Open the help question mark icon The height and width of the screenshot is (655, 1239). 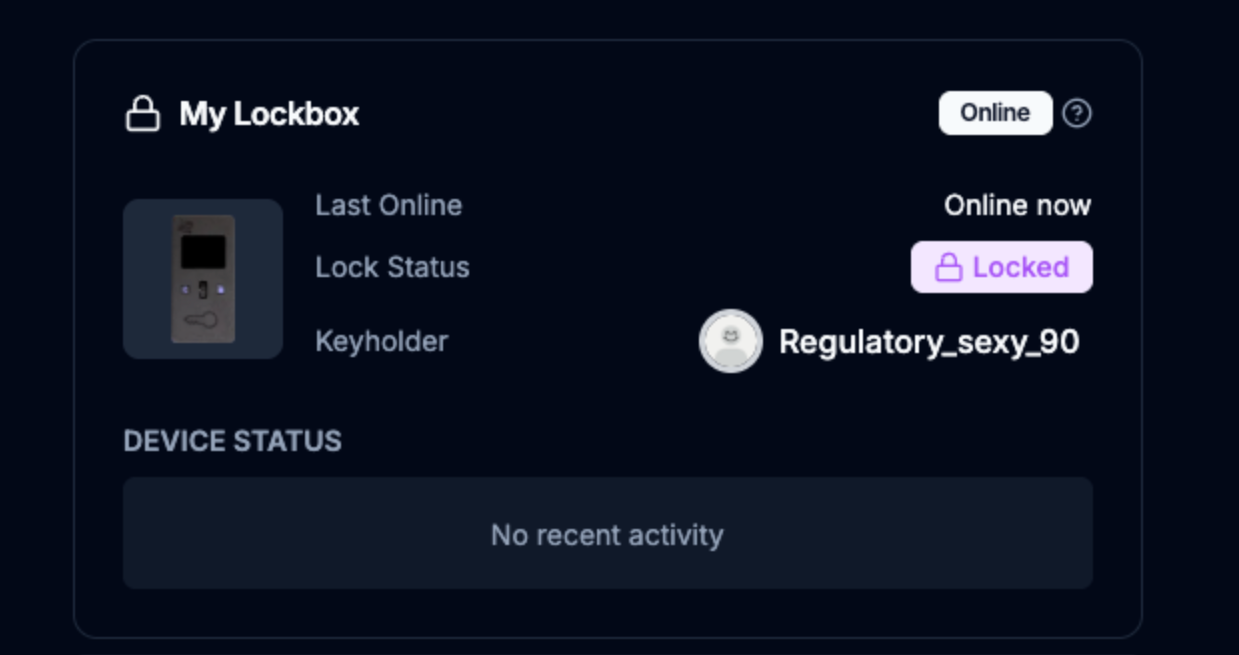point(1076,114)
